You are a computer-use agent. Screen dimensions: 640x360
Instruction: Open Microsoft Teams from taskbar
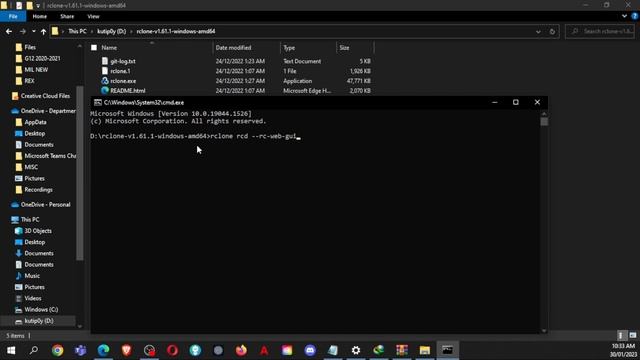pos(80,350)
